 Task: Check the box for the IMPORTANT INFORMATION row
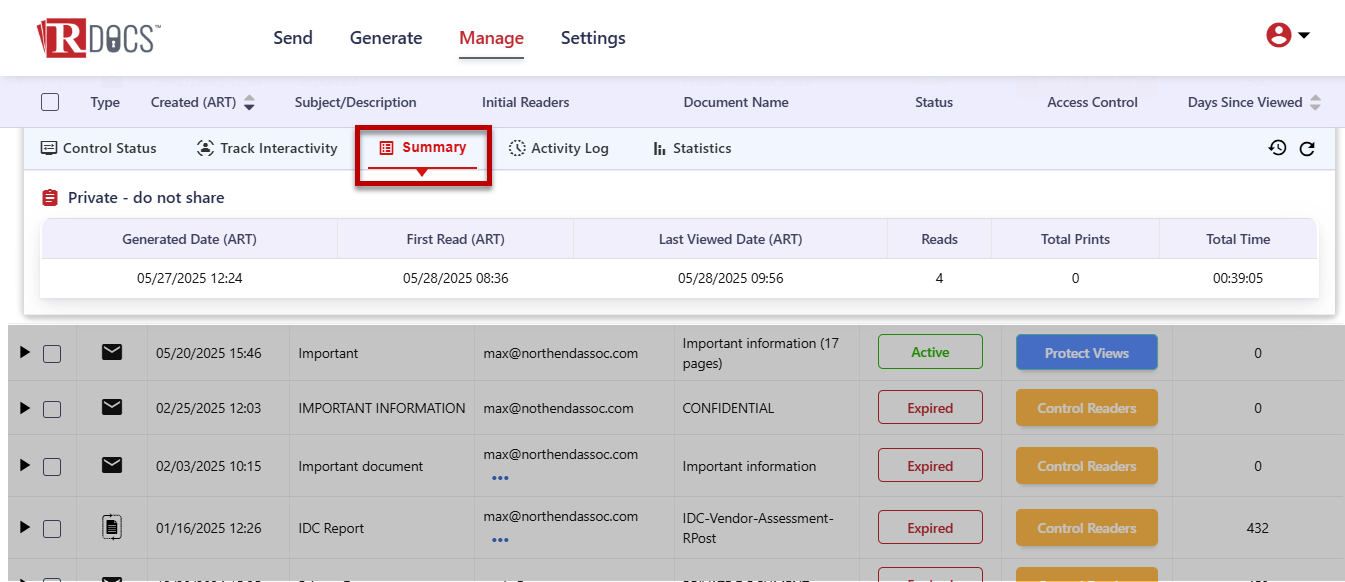point(52,409)
